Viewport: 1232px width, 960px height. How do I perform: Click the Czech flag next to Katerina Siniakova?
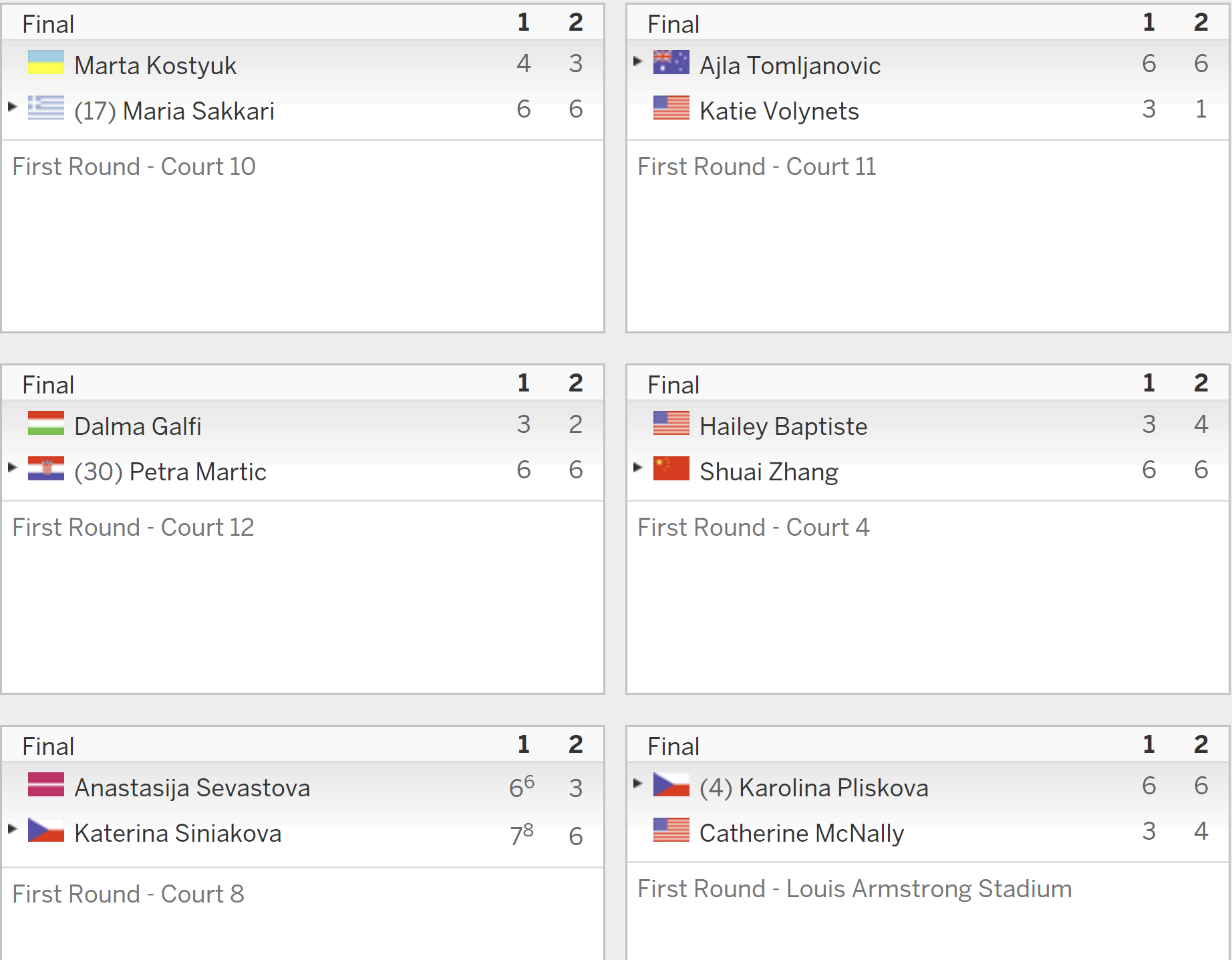pyautogui.click(x=46, y=830)
